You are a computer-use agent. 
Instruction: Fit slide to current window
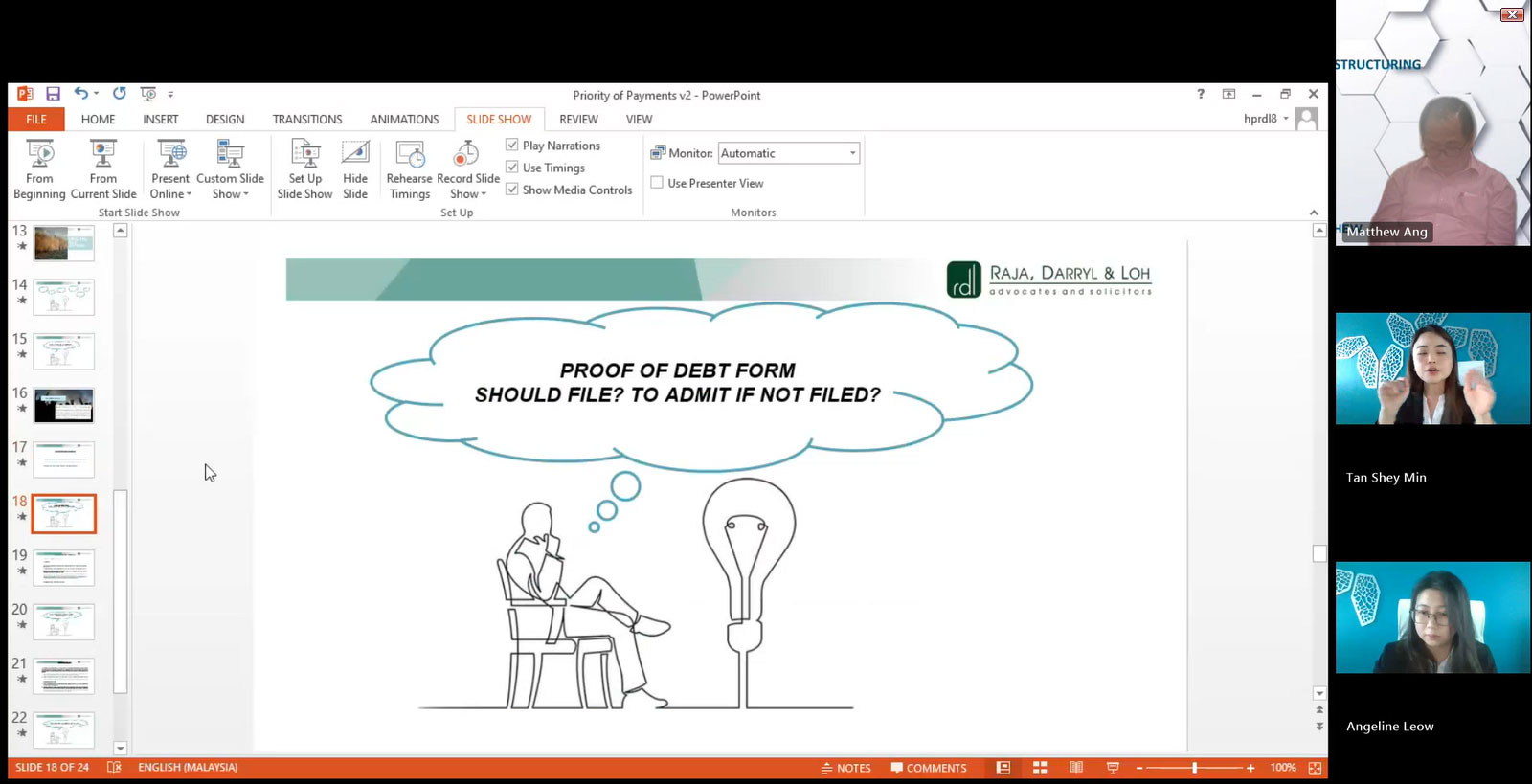pos(1315,768)
